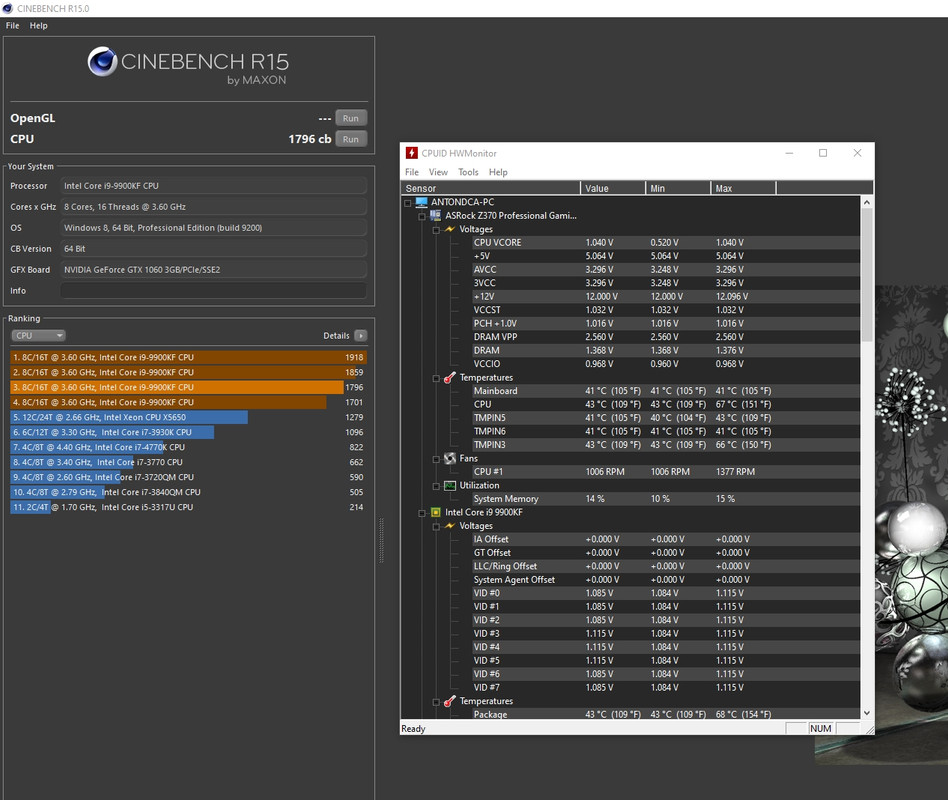
Task: Collapse the CPU Voltages section
Action: 436,527
